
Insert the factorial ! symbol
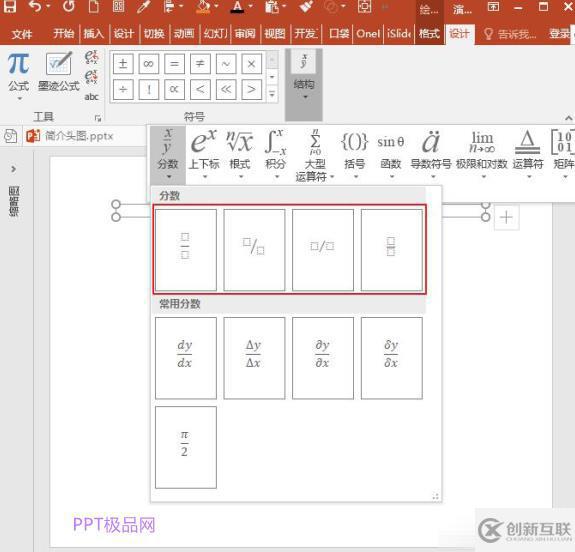[149, 89]
